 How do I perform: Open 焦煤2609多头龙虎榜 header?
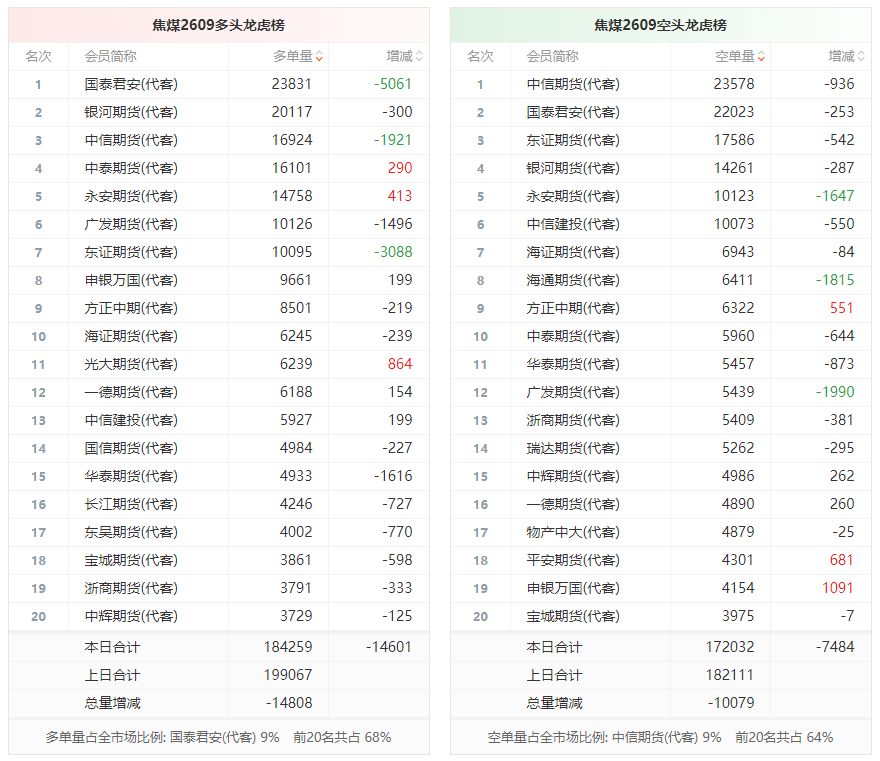coord(218,25)
